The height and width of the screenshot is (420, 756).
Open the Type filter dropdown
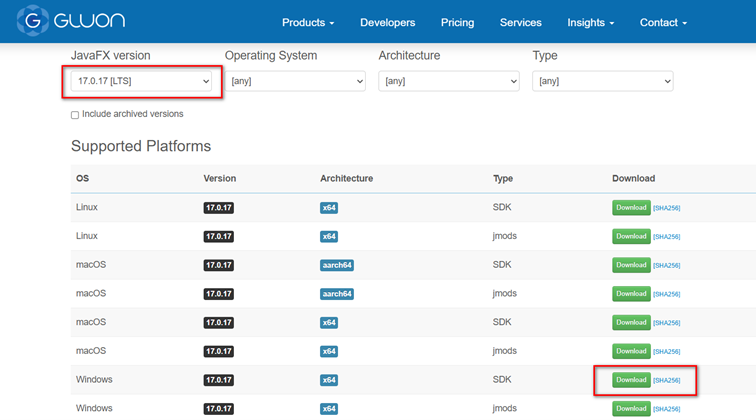tap(603, 81)
